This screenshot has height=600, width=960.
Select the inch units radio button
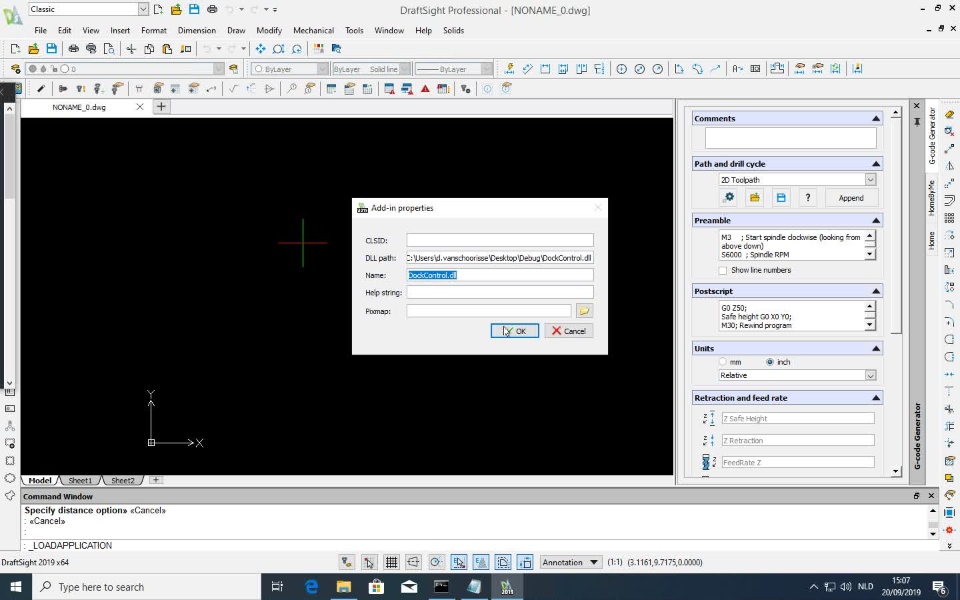[769, 362]
